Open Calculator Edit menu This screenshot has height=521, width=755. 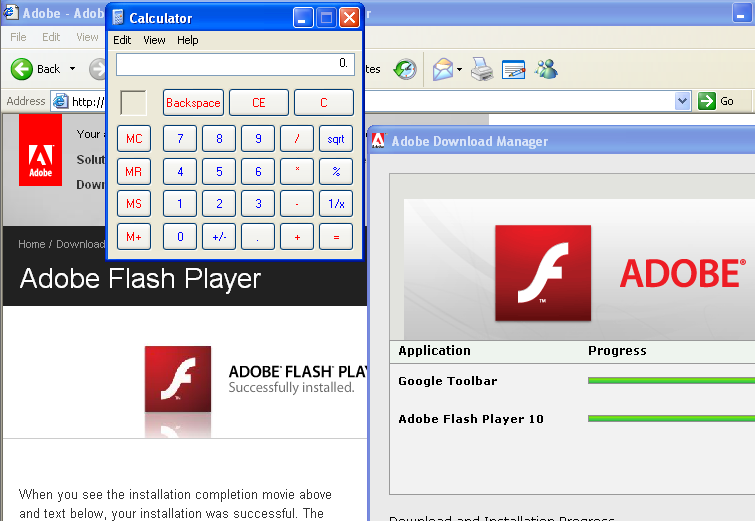[x=122, y=40]
